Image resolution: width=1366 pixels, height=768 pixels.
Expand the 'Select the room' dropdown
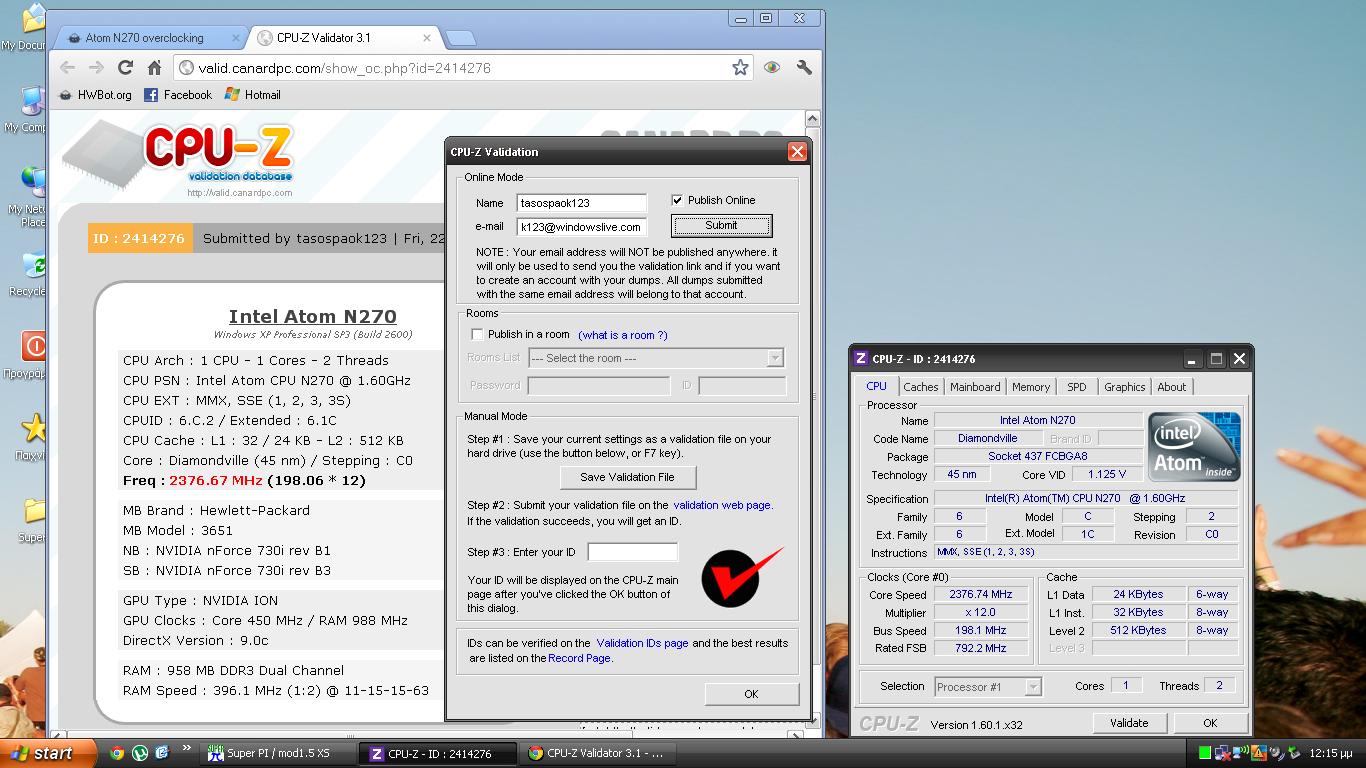click(775, 358)
